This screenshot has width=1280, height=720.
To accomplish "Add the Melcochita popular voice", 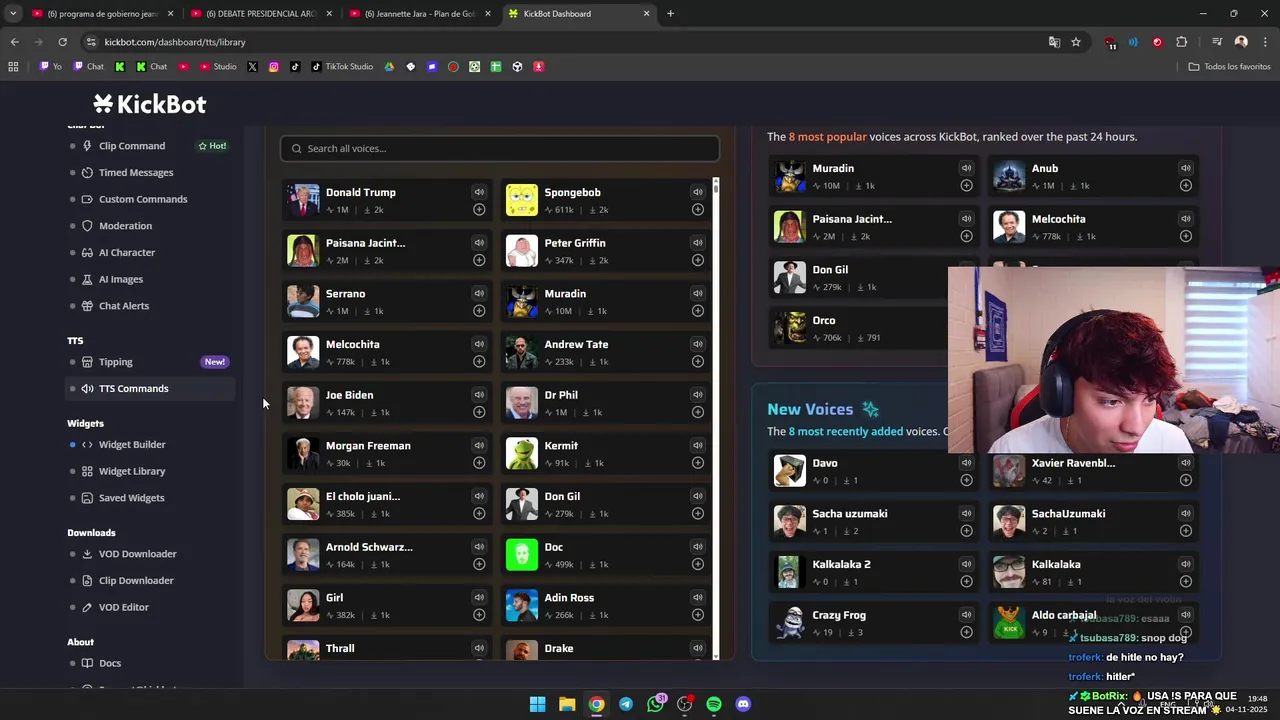I will (1185, 236).
